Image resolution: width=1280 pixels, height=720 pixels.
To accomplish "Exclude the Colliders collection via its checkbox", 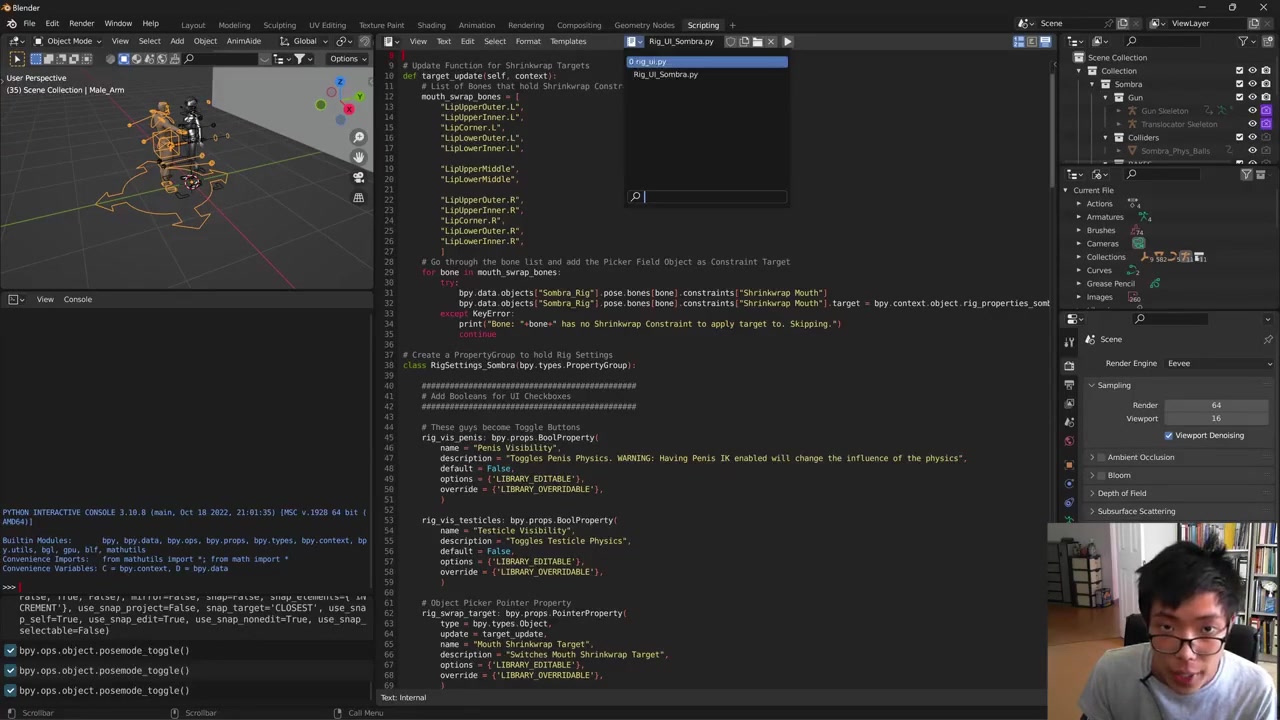I will (1239, 137).
